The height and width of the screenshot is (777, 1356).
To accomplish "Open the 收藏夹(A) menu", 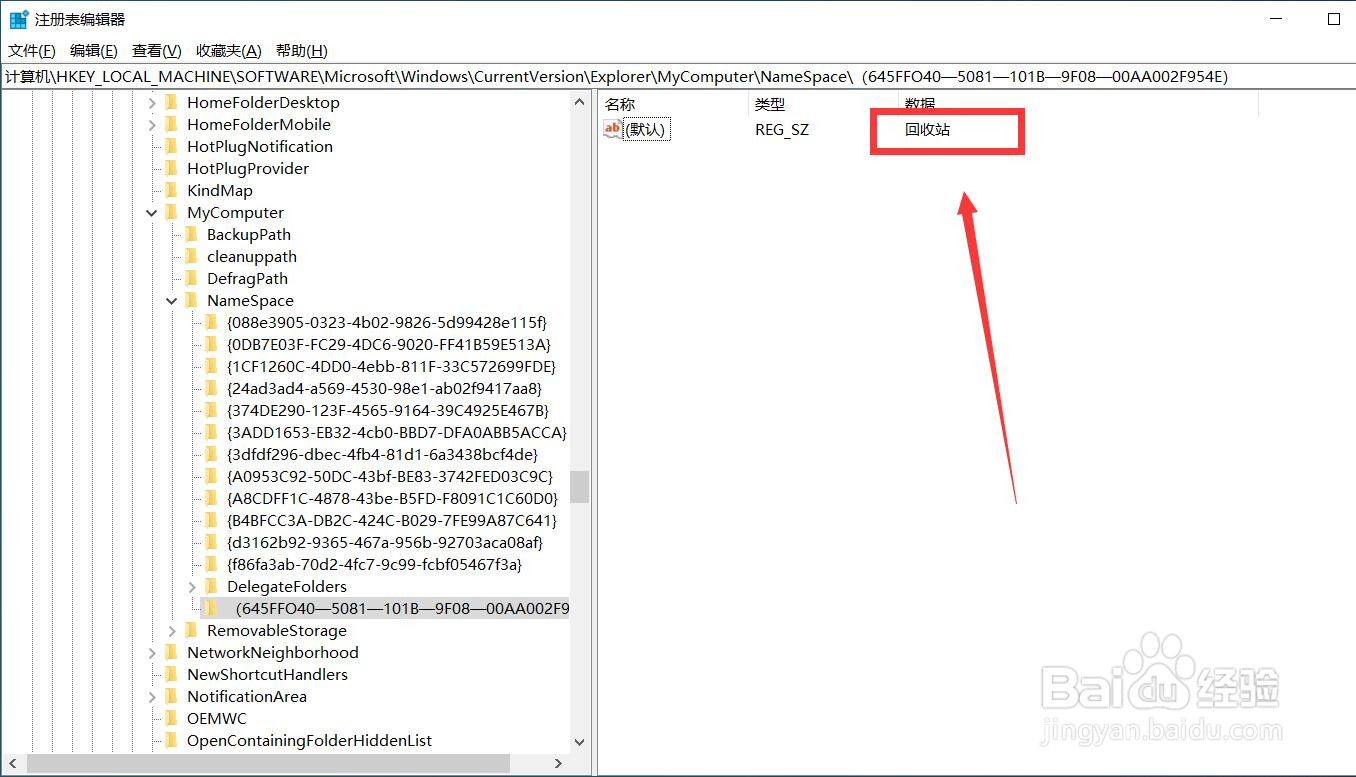I will click(x=229, y=51).
